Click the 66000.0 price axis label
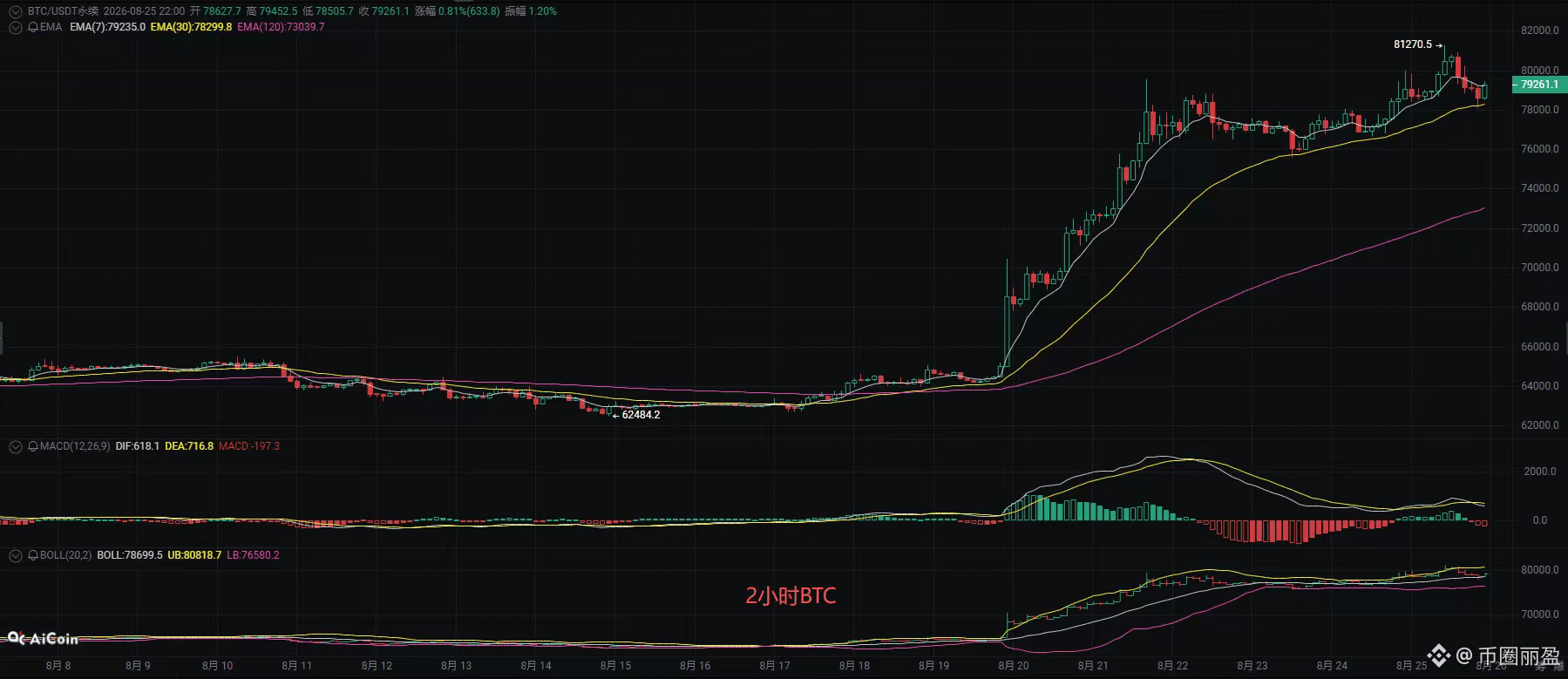The image size is (1568, 679). tap(1540, 347)
